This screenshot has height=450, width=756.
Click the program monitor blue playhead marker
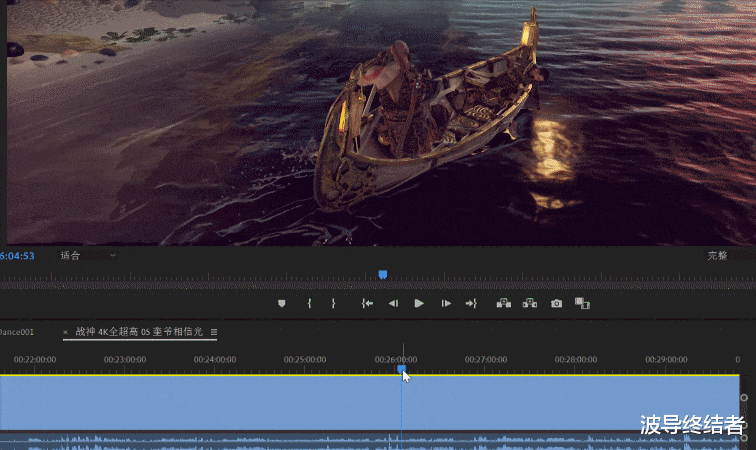382,274
